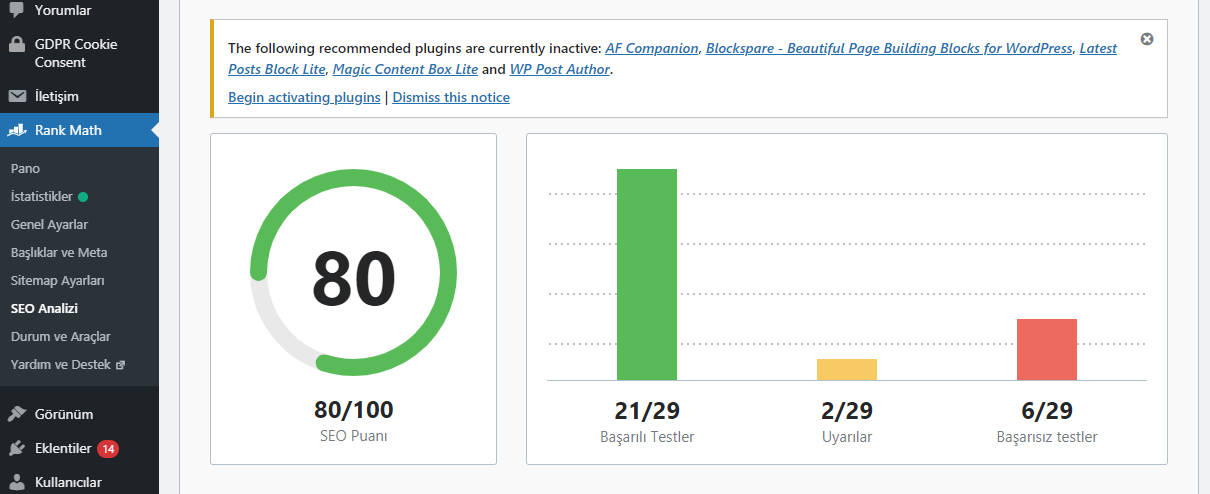This screenshot has height=494, width=1210.
Task: Click the Dismiss this notice link
Action: click(451, 97)
